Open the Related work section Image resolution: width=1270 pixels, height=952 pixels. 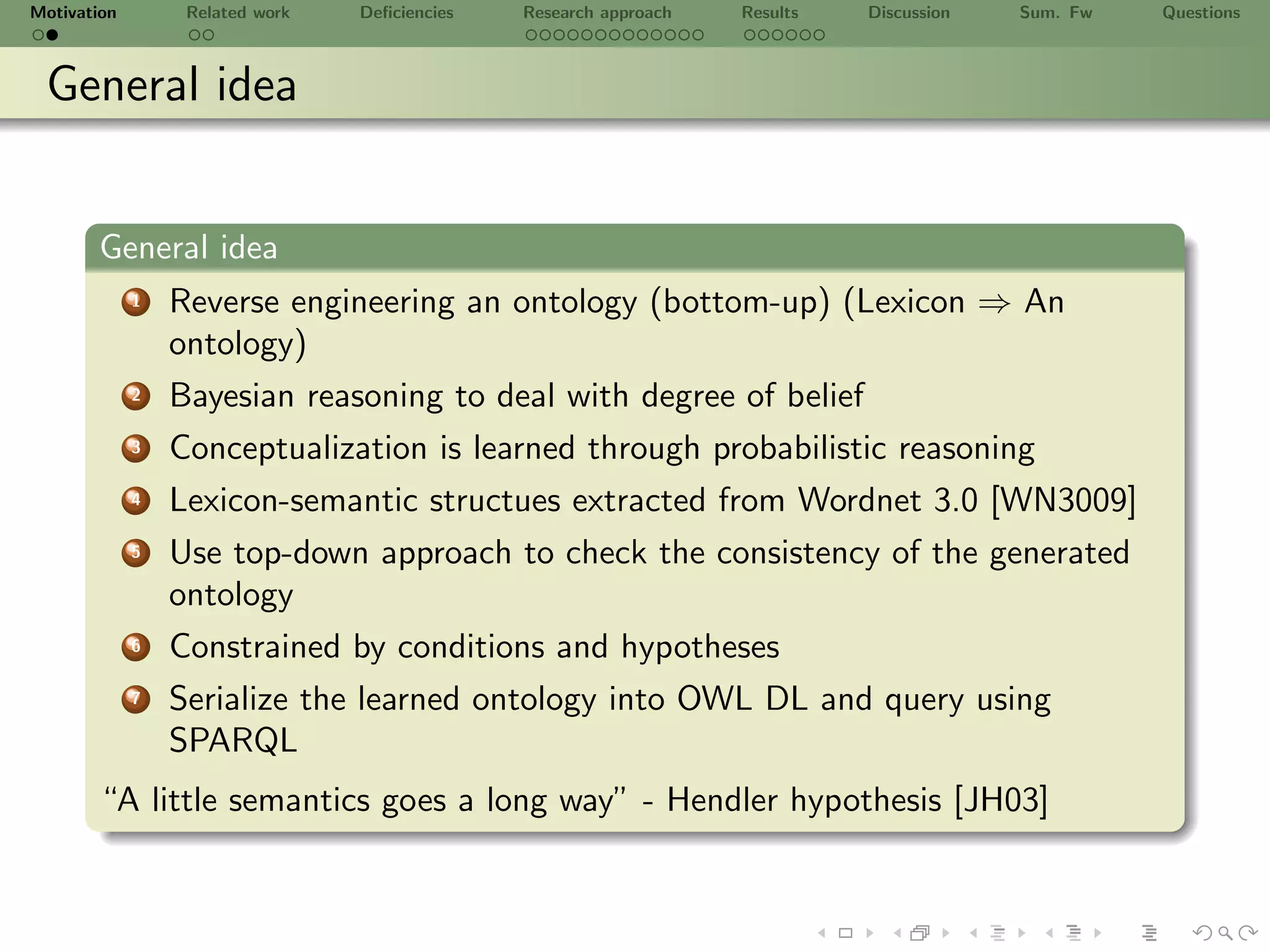238,12
